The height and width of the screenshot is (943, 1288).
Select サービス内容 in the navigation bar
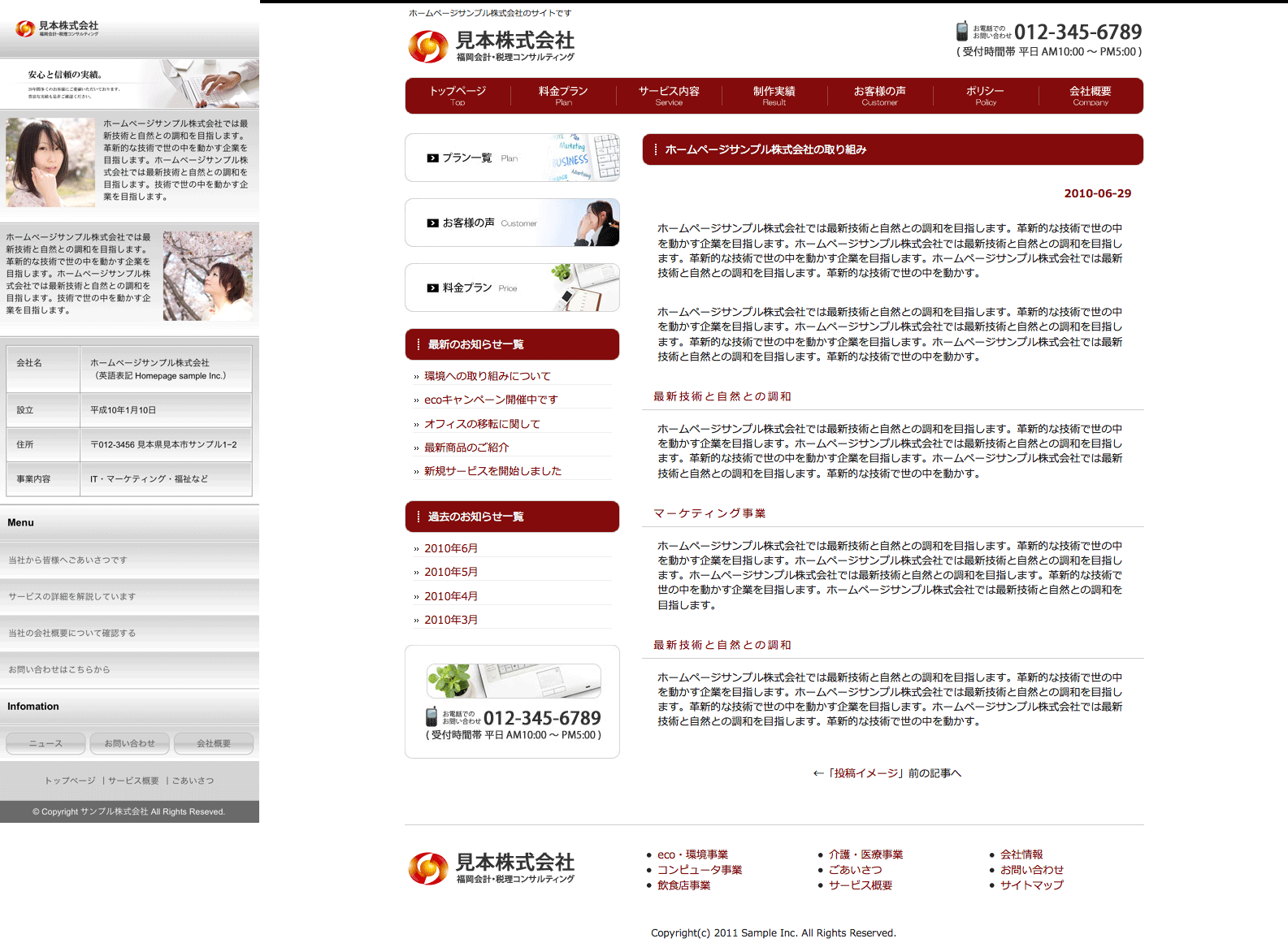tap(669, 96)
